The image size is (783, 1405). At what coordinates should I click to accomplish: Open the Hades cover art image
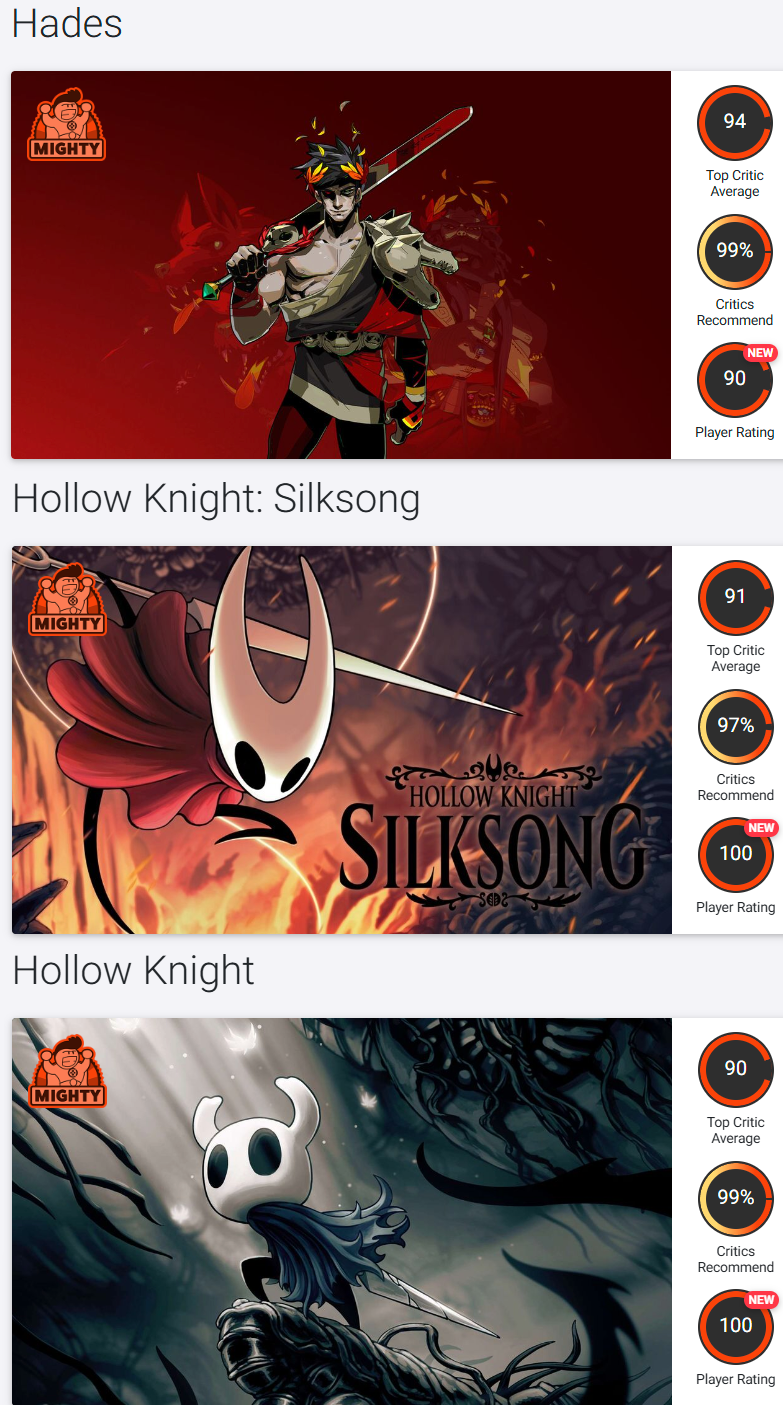coord(341,265)
